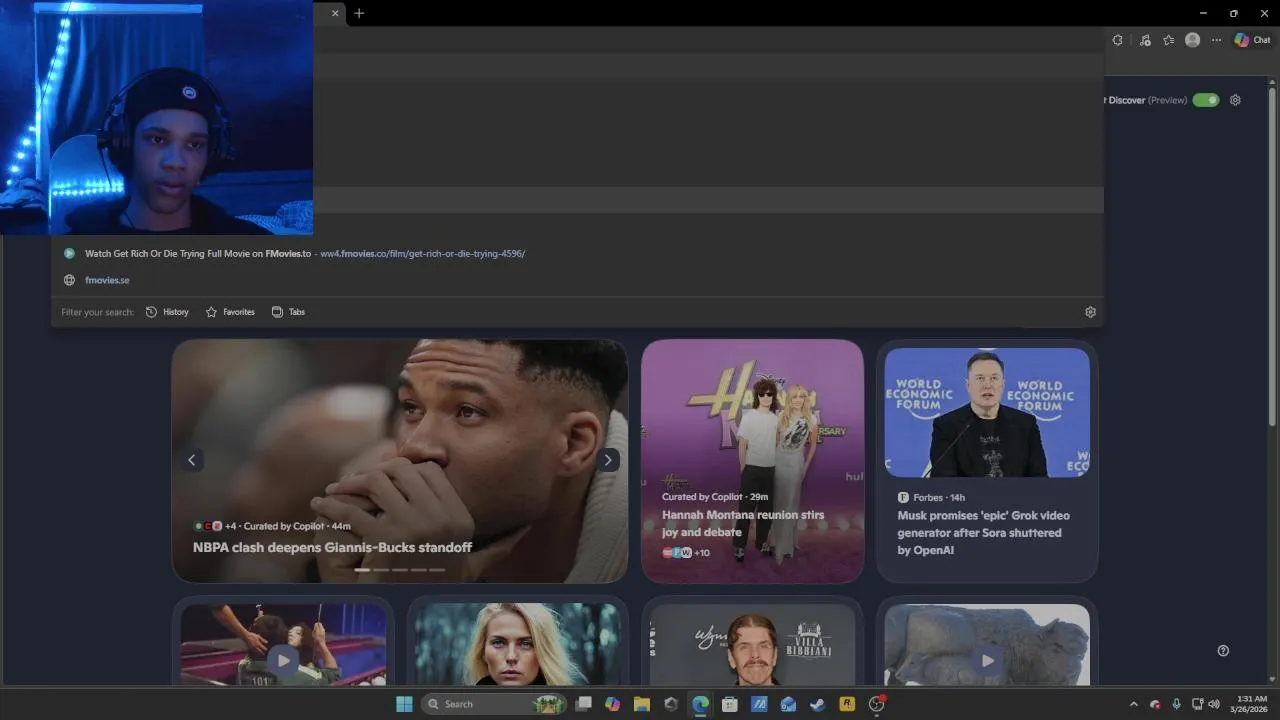Click the Elon Musk article thumbnail
This screenshot has height=720, width=1280.
(x=987, y=412)
